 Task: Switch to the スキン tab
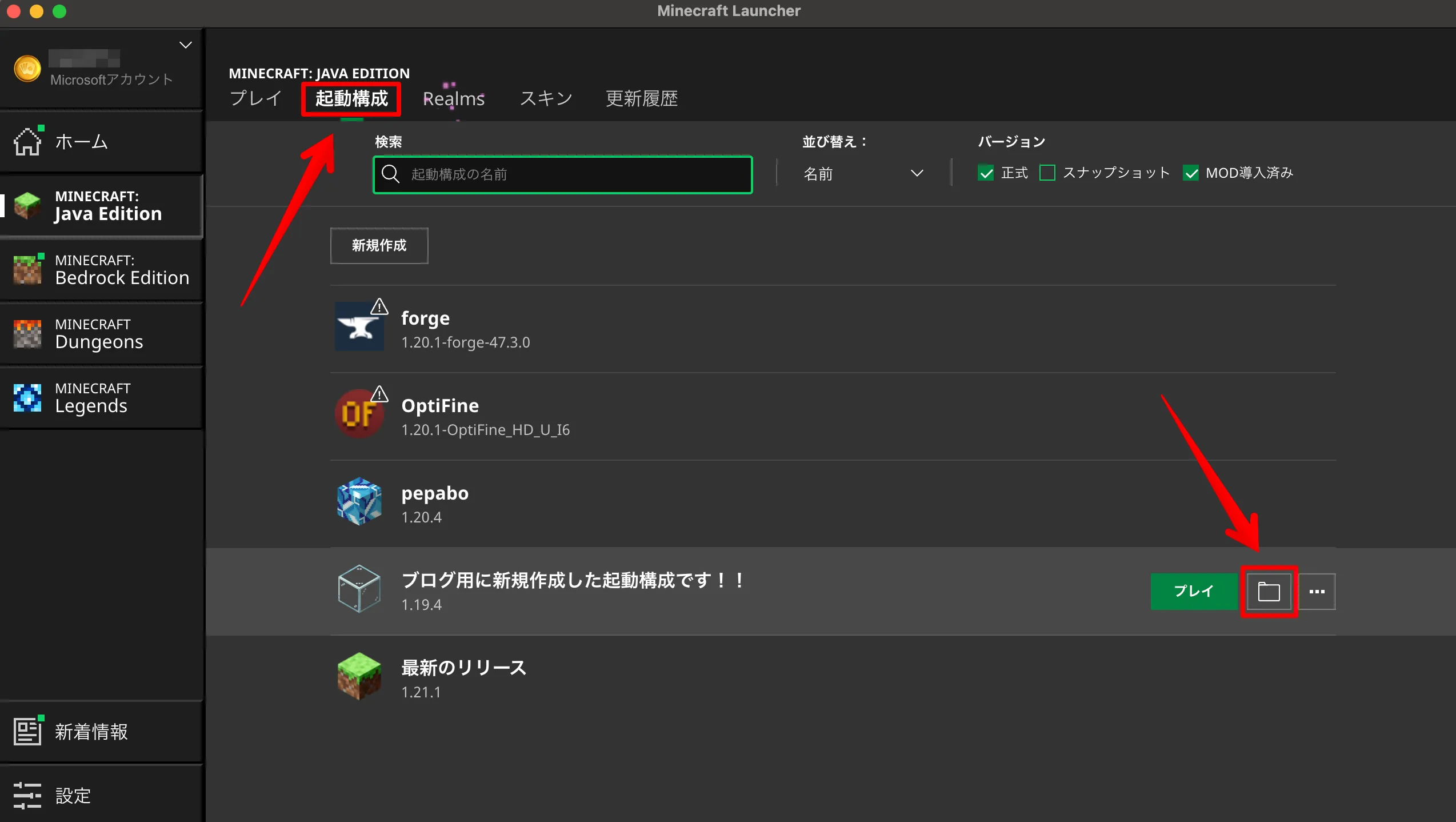point(546,99)
